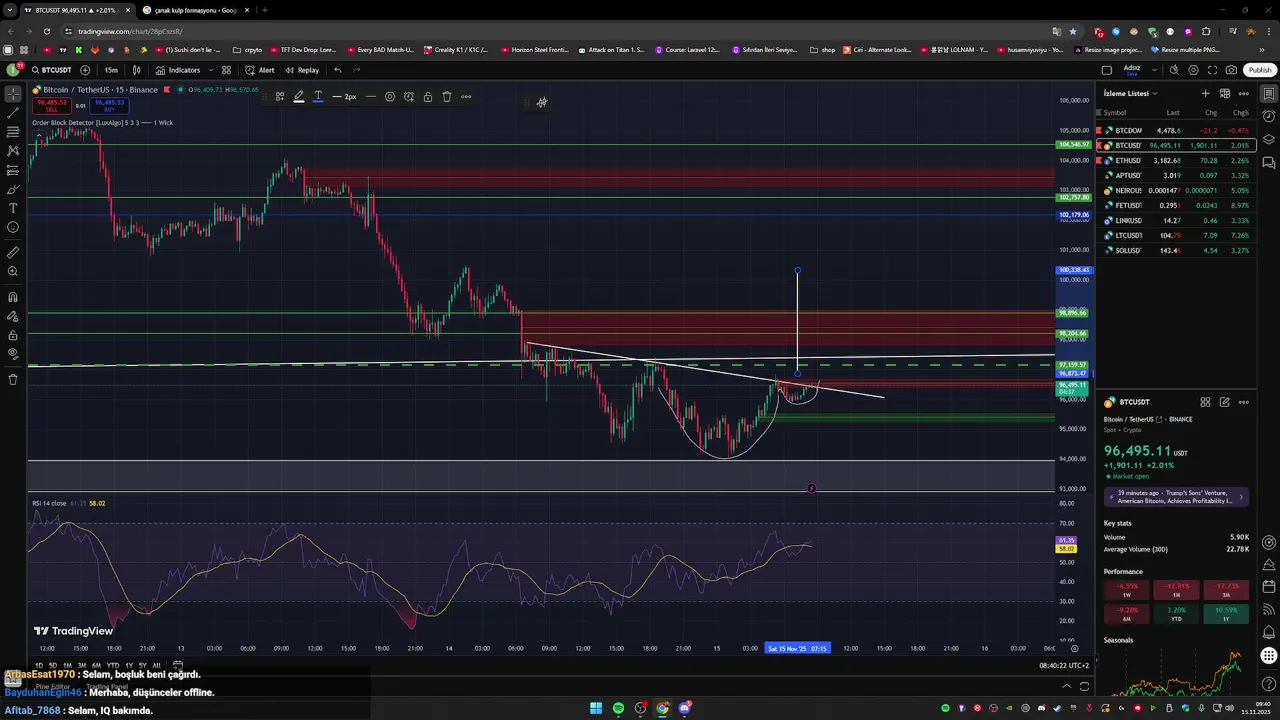Toggle flag on the BTCDOM watchlist row
This screenshot has width=1280, height=720.
click(x=1099, y=130)
